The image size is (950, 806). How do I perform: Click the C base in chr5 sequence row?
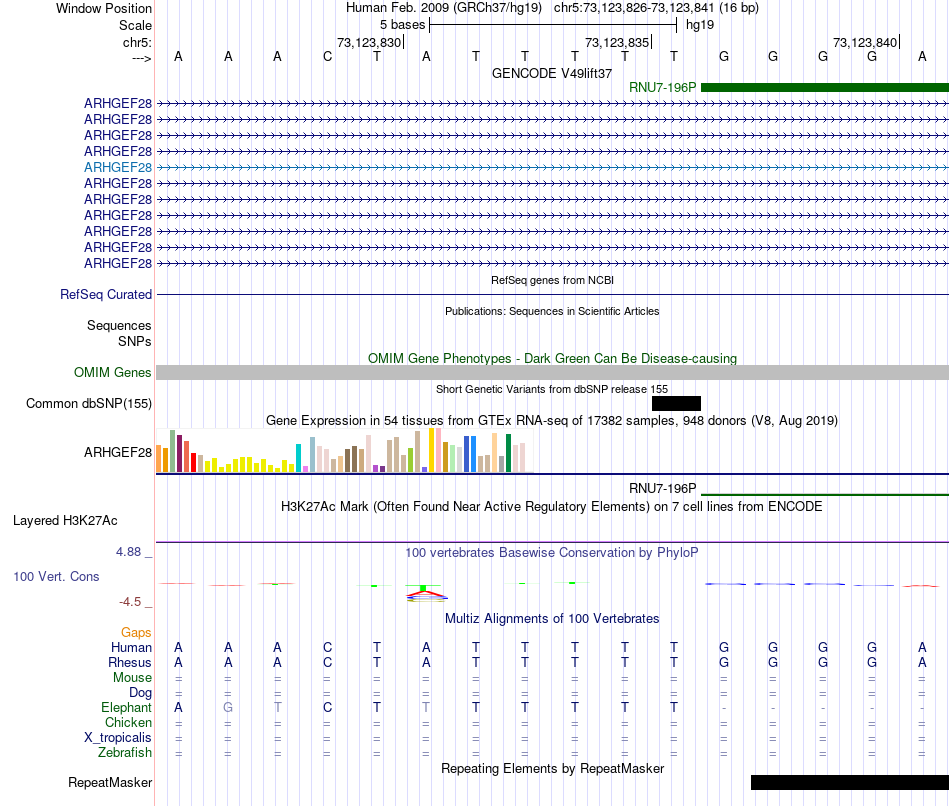(x=327, y=56)
